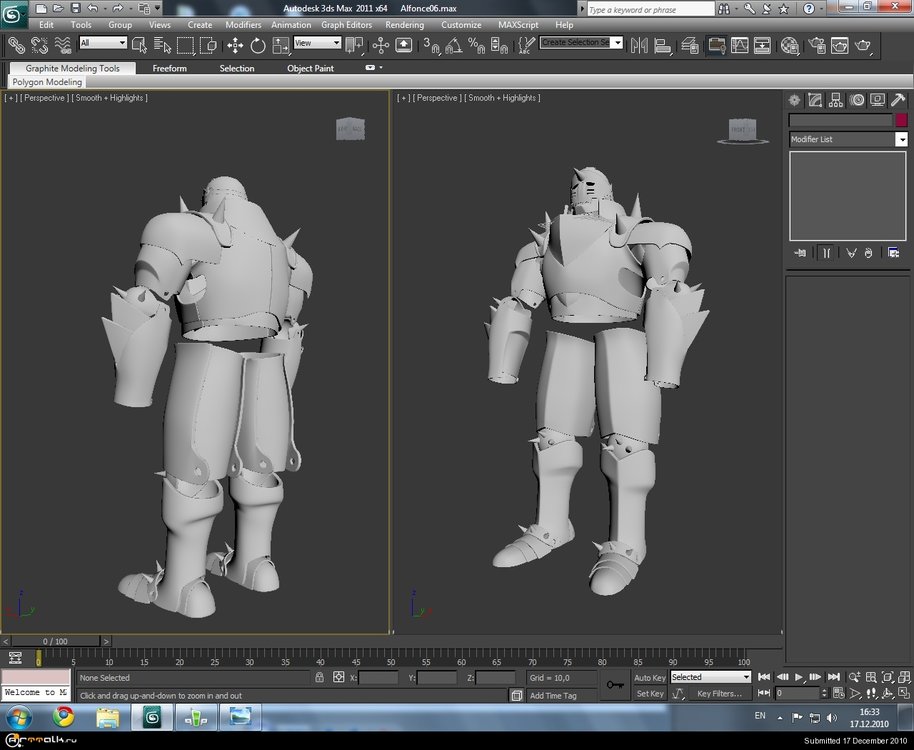Toggle the Selection Lock padlock
Viewport: 914px width, 750px height.
319,677
